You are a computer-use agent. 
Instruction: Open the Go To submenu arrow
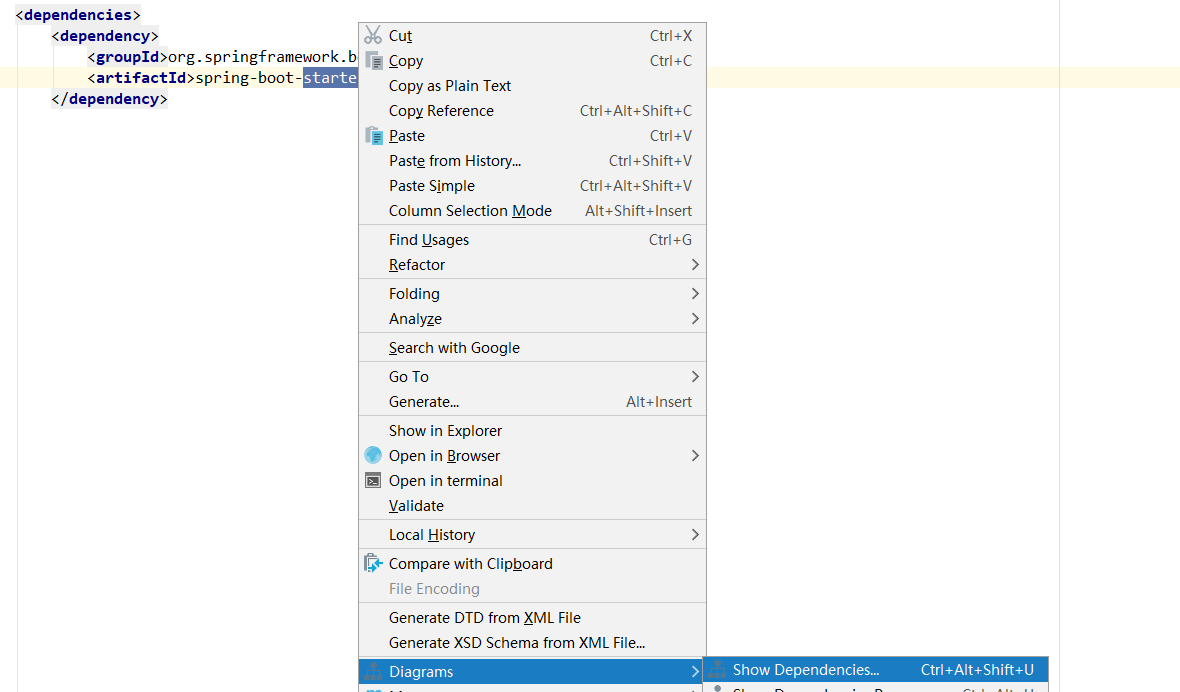click(695, 377)
